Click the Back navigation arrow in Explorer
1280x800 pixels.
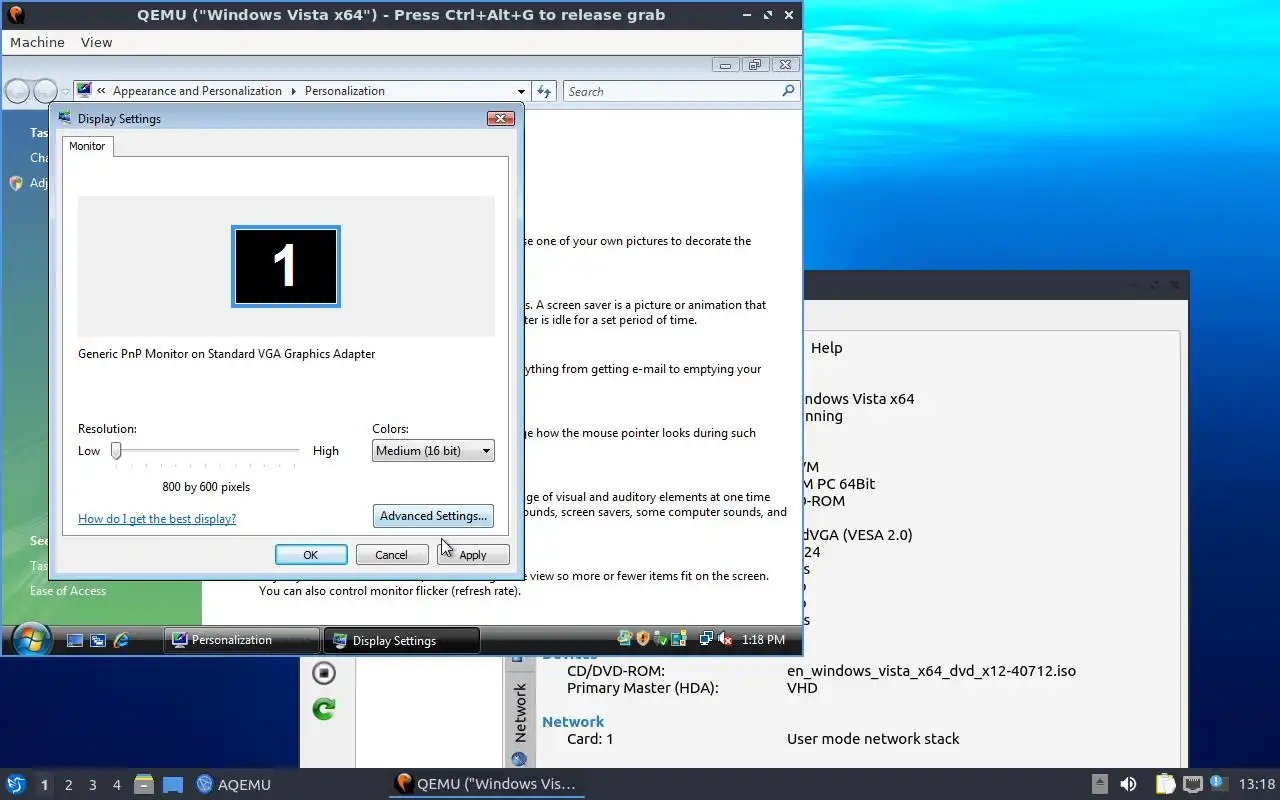click(17, 92)
